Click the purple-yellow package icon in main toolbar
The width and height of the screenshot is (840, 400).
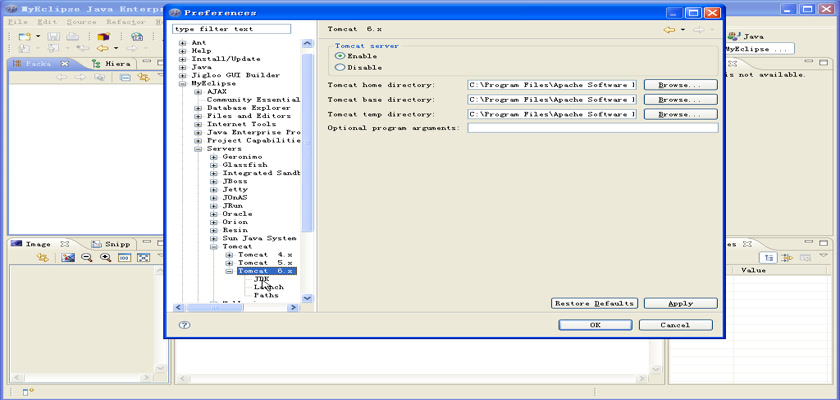[103, 36]
